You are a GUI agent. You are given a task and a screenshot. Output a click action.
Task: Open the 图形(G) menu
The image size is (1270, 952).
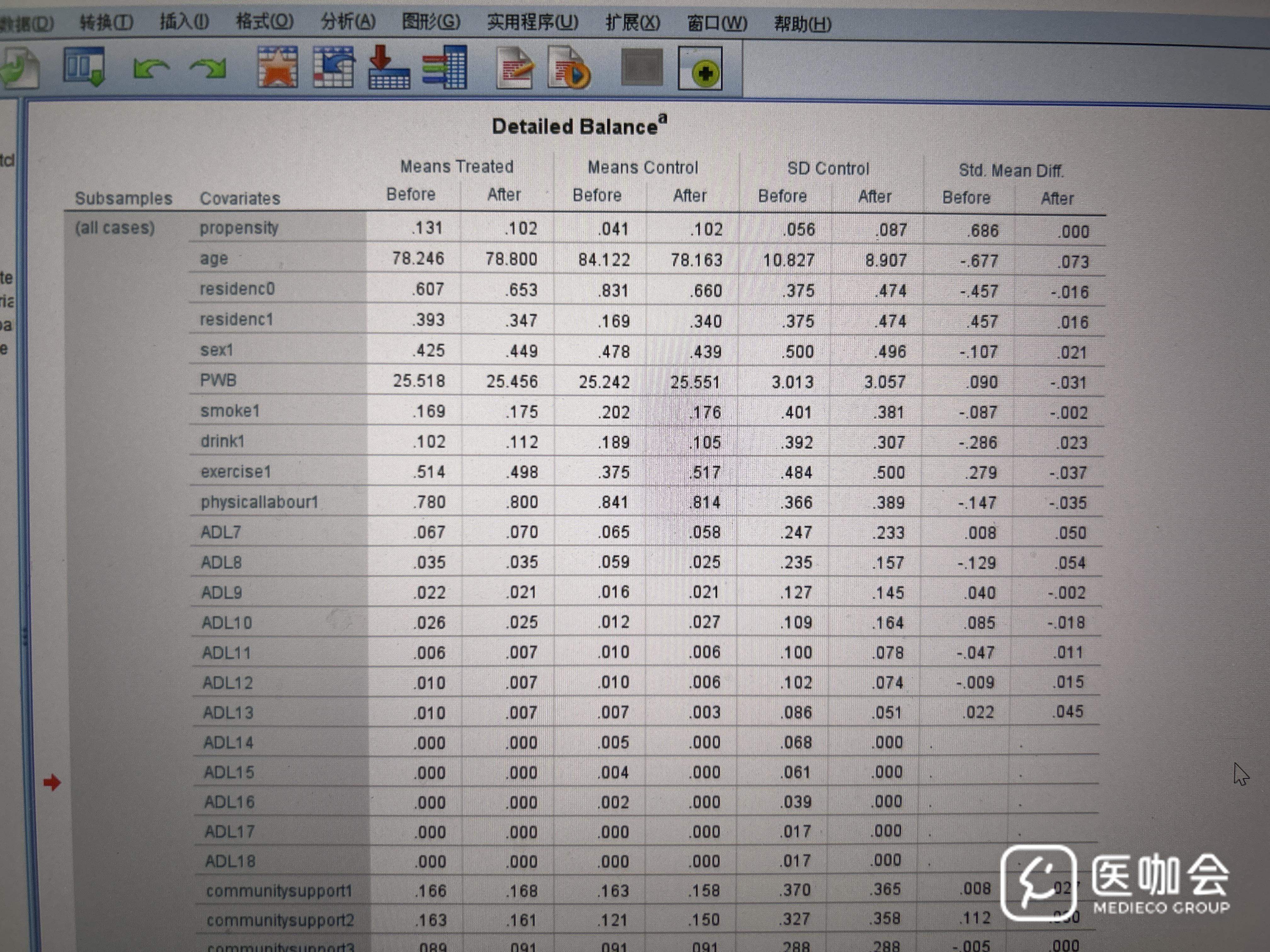[x=431, y=22]
